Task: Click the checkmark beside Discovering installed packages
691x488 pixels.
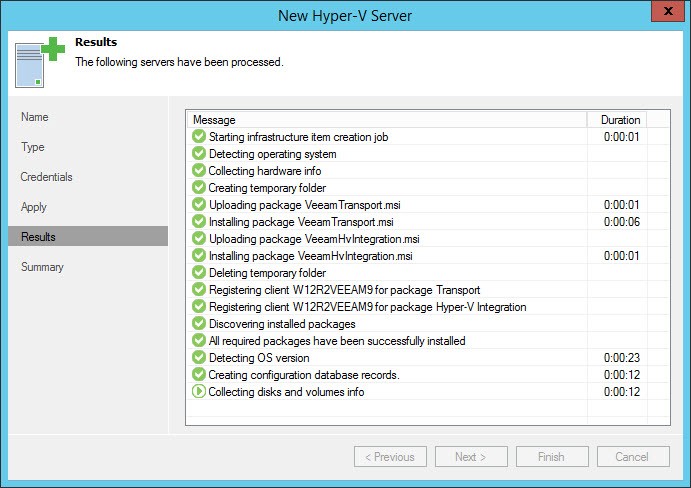Action: click(x=199, y=323)
